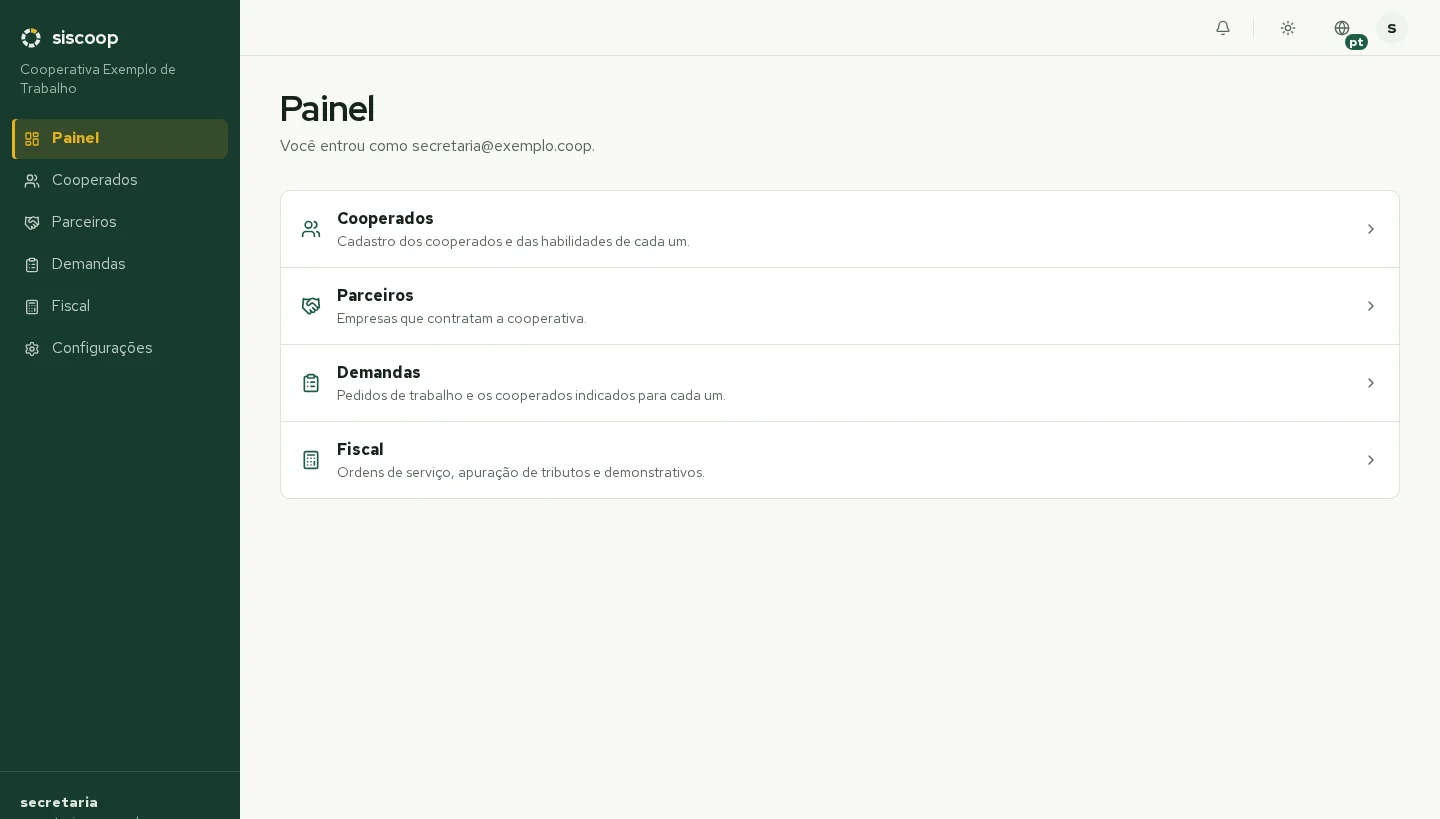Click the Parceiros card handshake icon
Image resolution: width=1440 pixels, height=819 pixels.
tap(311, 306)
